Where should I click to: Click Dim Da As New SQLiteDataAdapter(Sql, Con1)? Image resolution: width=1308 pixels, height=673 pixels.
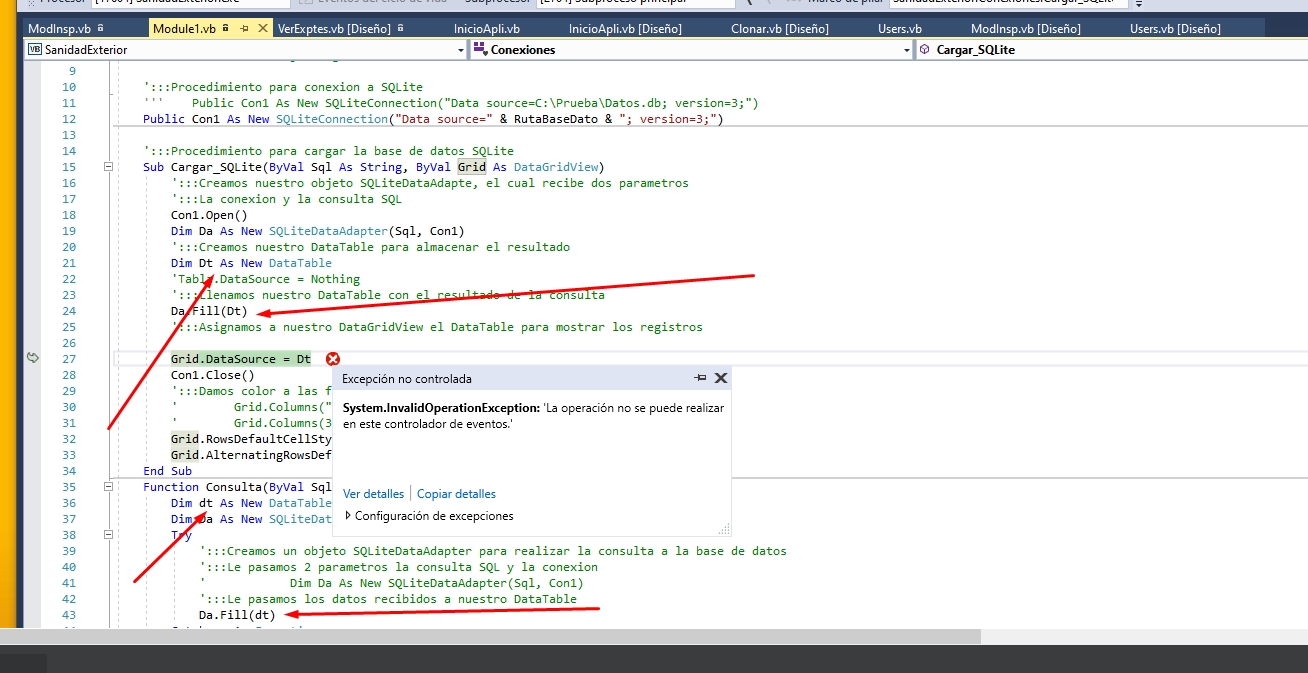click(317, 231)
